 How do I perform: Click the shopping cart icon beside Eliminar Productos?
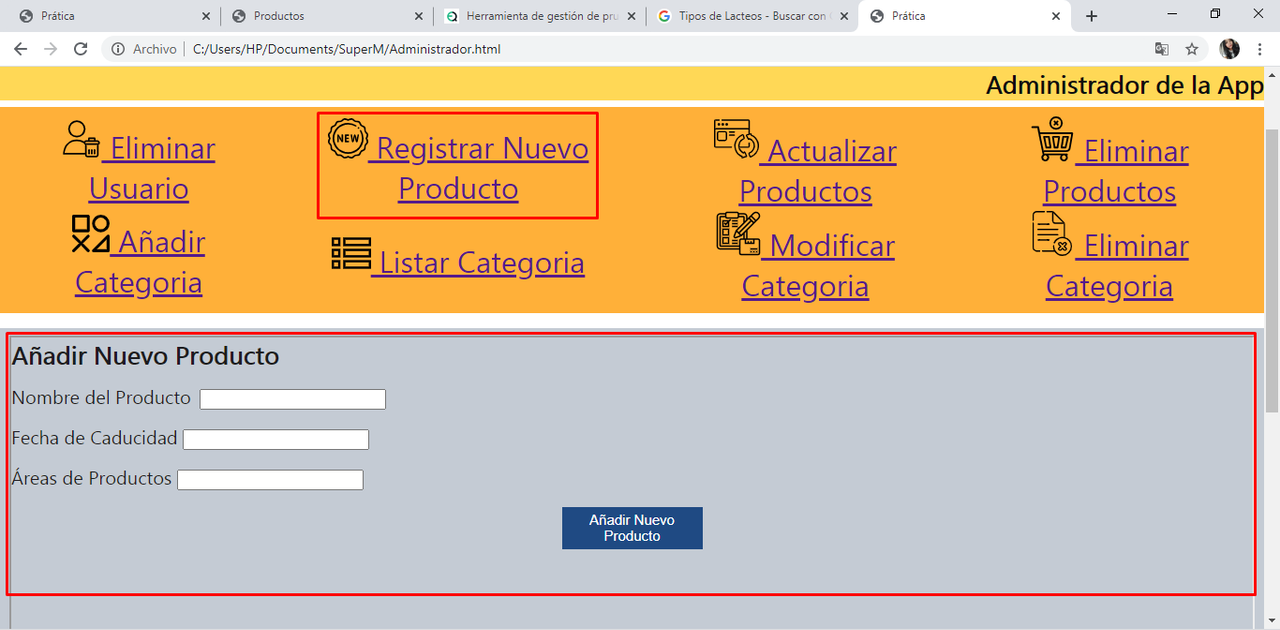coord(1053,139)
